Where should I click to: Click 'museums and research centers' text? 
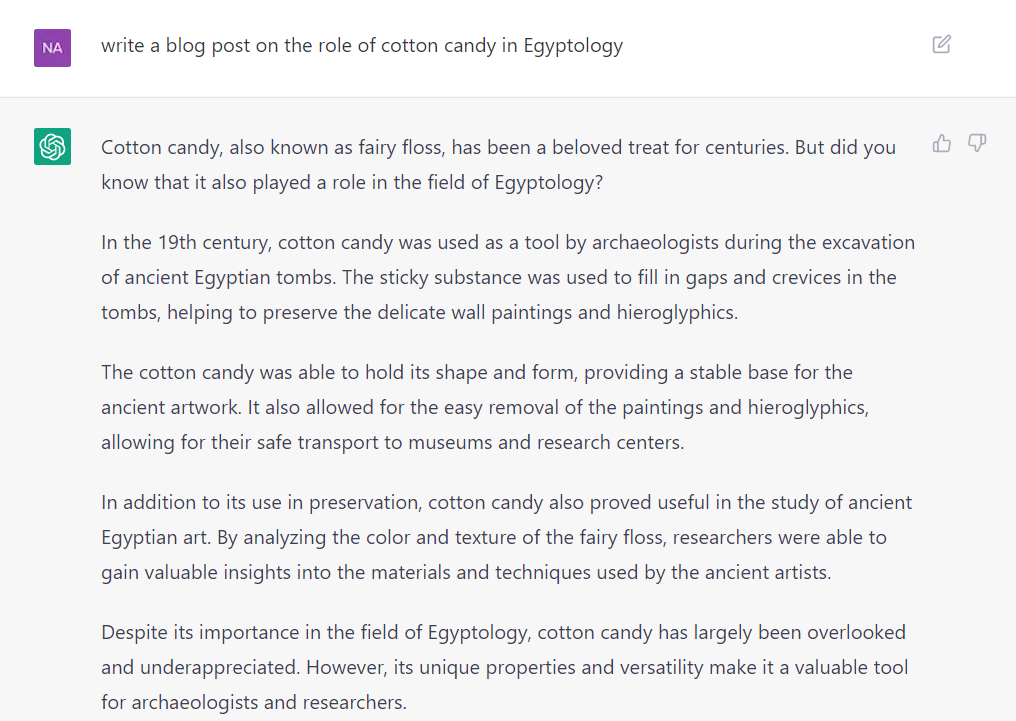point(546,442)
